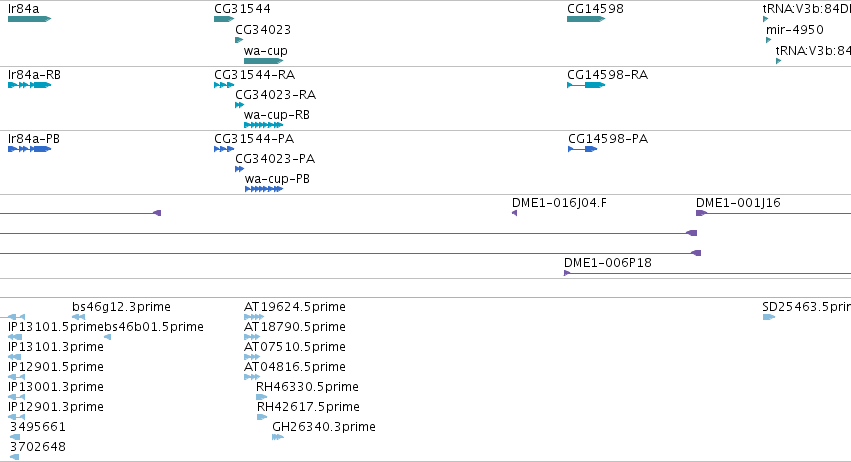The width and height of the screenshot is (851, 462).
Task: Click the wa-cup gene bar
Action: click(x=263, y=61)
